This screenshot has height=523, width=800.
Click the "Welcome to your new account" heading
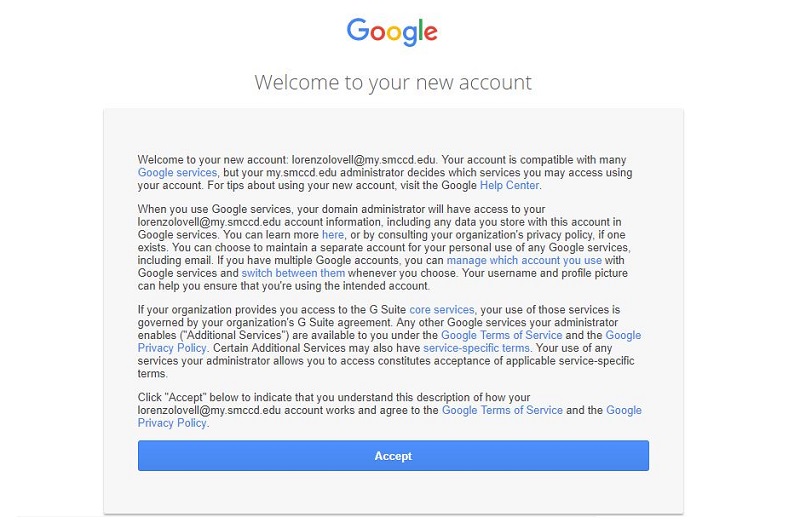(x=393, y=82)
